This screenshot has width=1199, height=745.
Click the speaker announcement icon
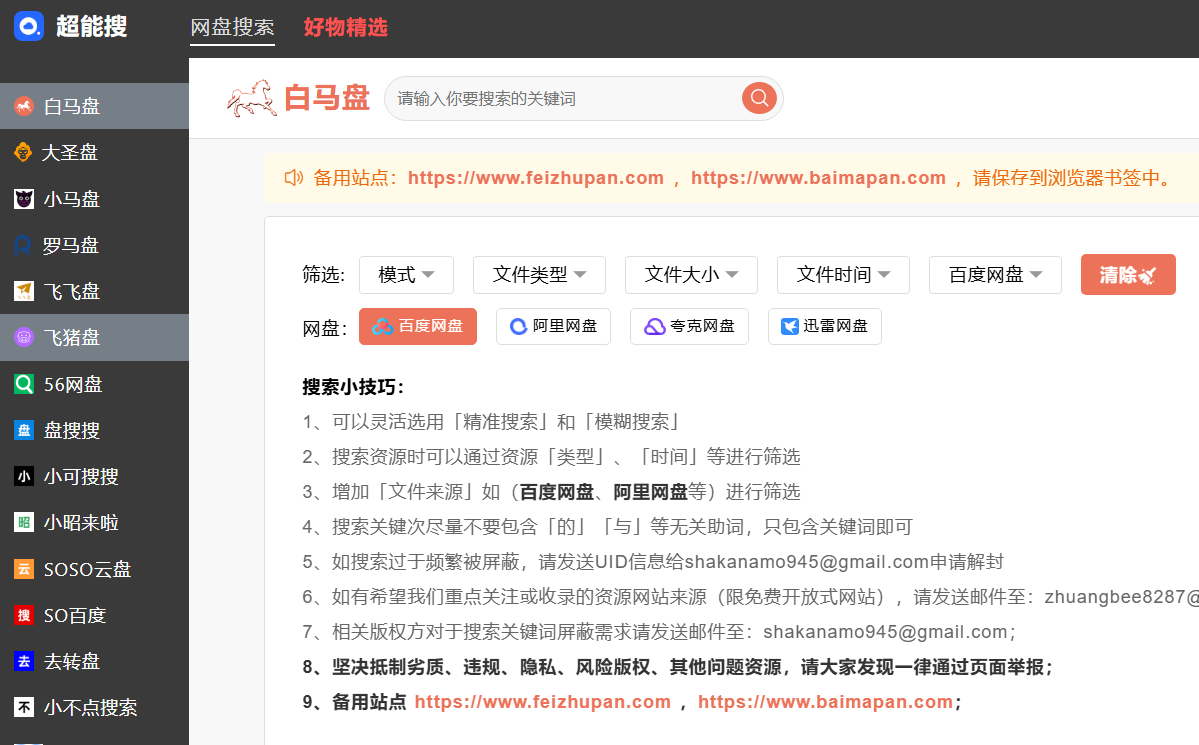click(x=294, y=177)
